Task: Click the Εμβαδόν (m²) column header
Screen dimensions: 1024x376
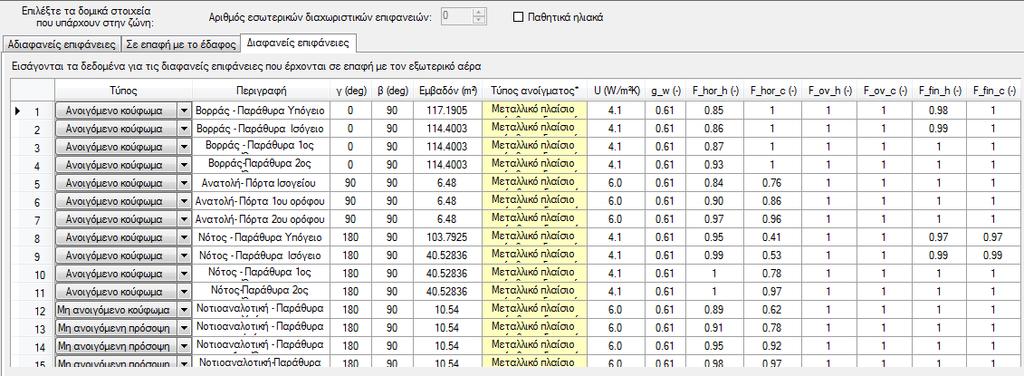Action: coord(449,90)
